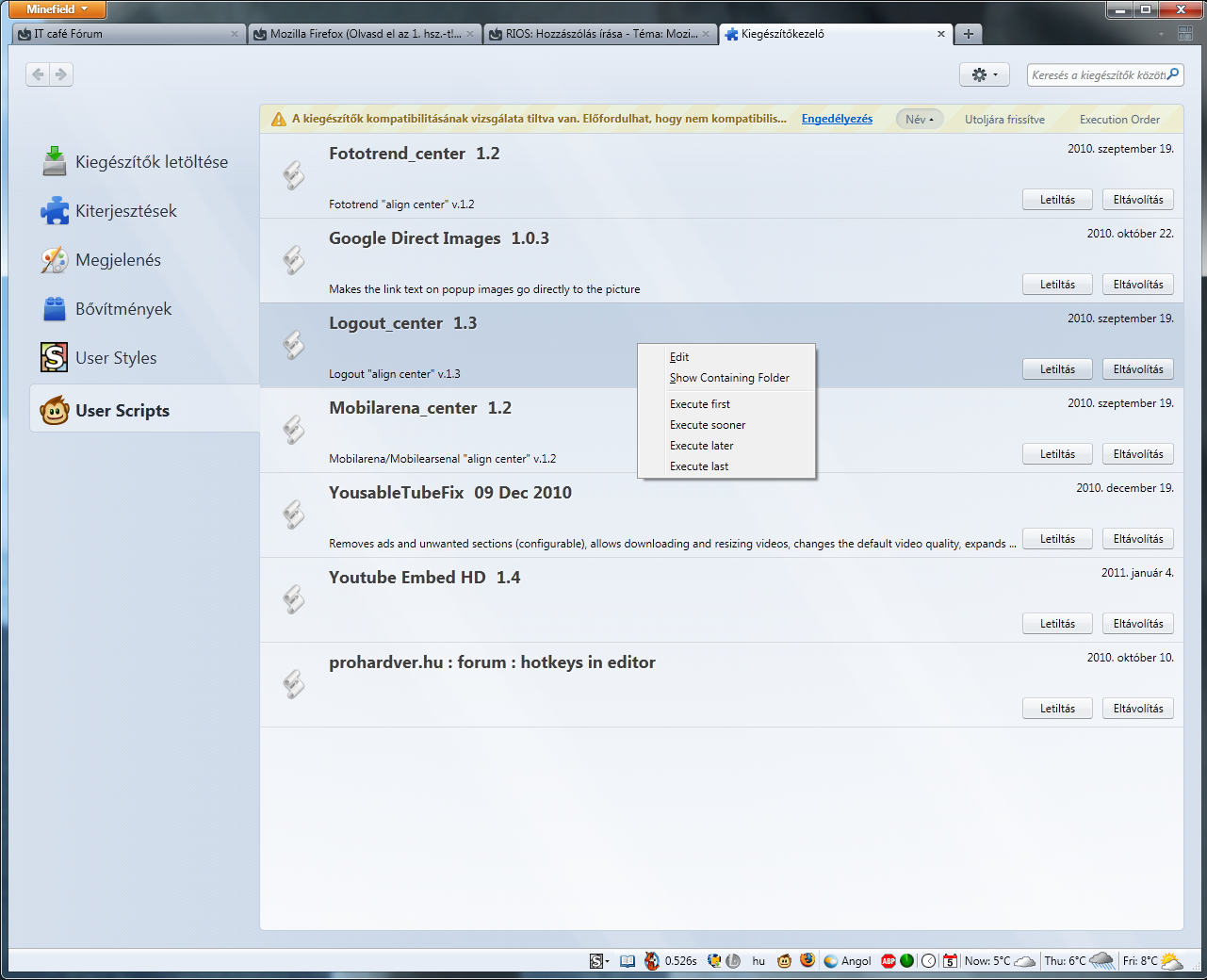
Task: Select the Youtube Embed HD 1.4 title
Action: point(424,578)
